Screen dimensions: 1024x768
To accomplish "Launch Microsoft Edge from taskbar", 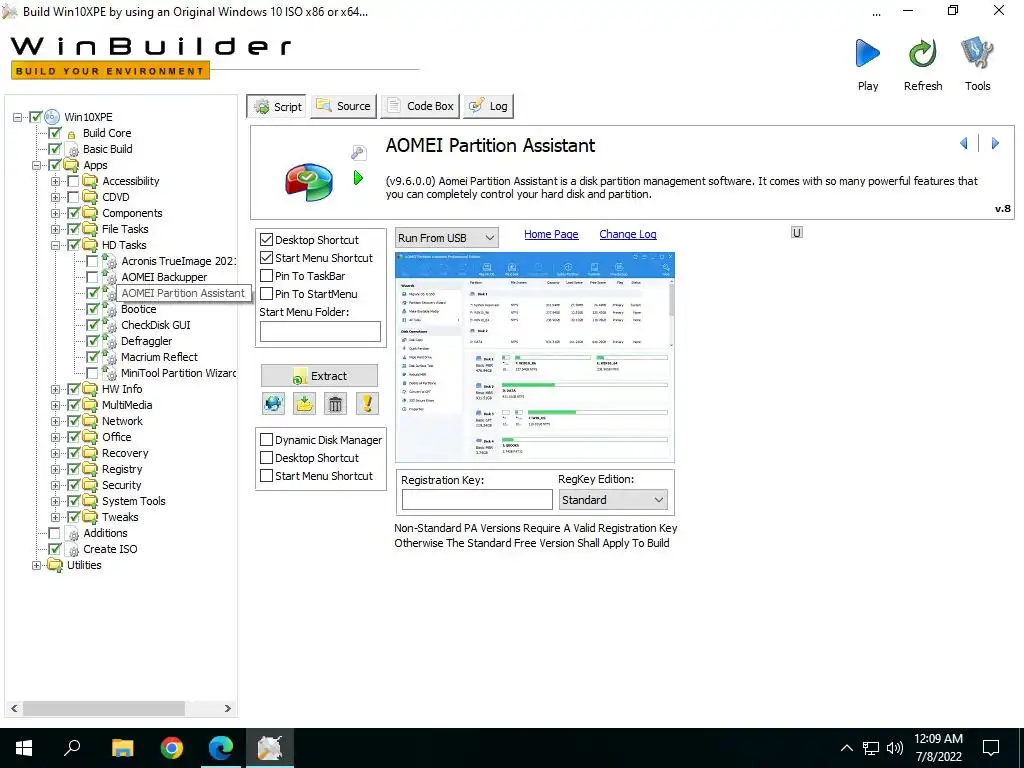I will tap(221, 748).
